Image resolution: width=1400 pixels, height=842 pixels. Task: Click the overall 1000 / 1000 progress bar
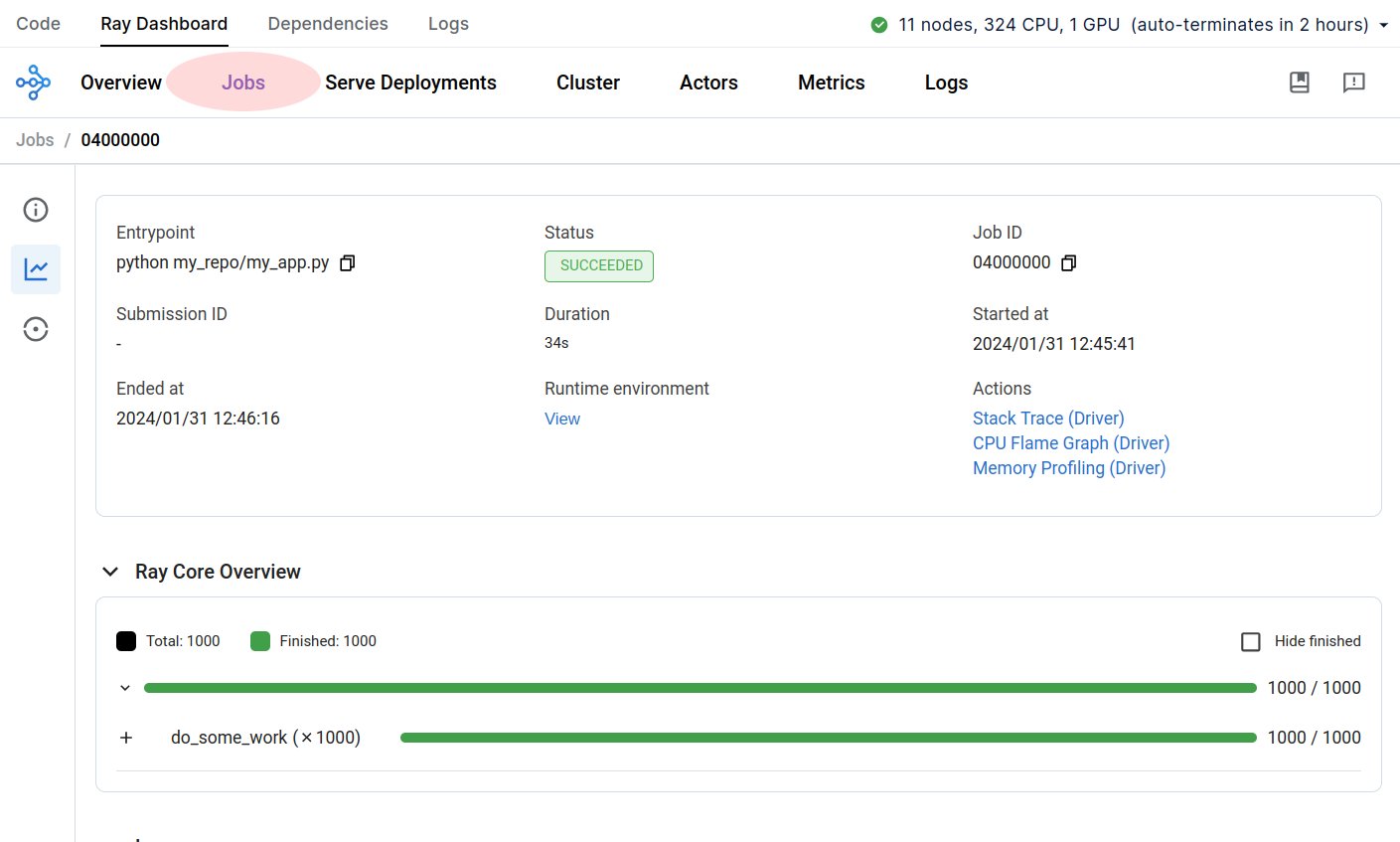(x=700, y=688)
